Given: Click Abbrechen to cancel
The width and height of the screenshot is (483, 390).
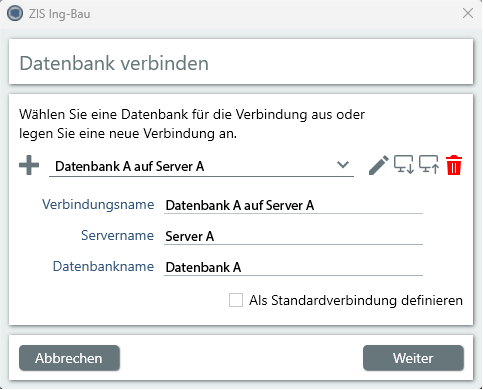Looking at the screenshot, I should 69,358.
